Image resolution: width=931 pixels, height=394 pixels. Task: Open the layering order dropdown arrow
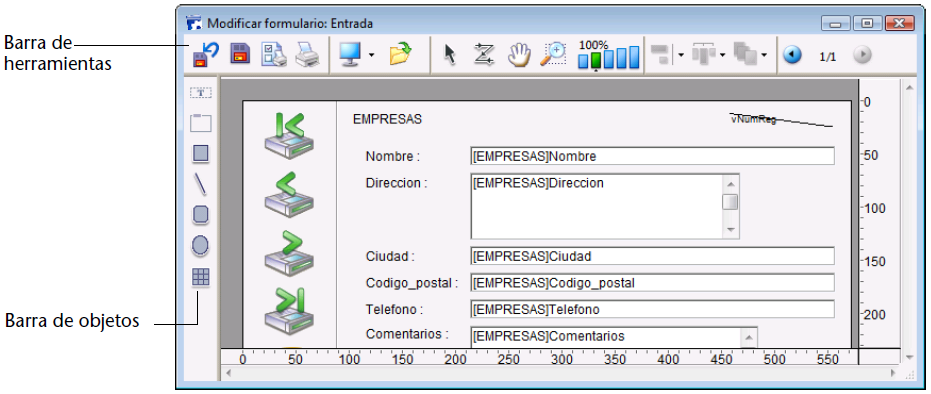click(764, 55)
